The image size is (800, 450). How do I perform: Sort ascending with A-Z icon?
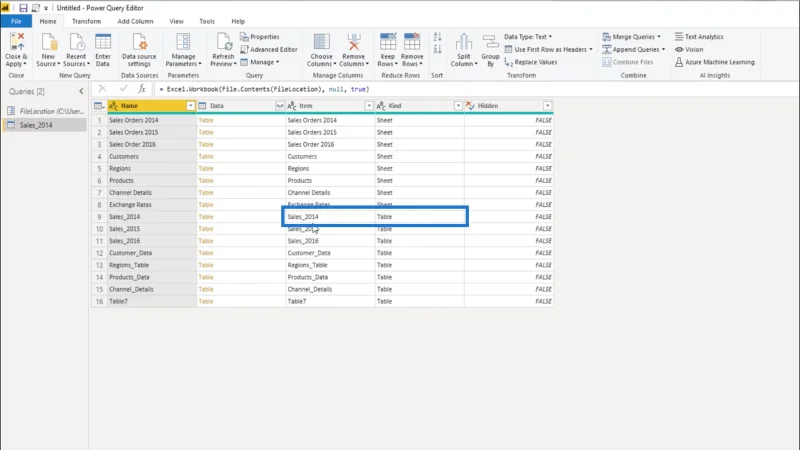(x=437, y=37)
